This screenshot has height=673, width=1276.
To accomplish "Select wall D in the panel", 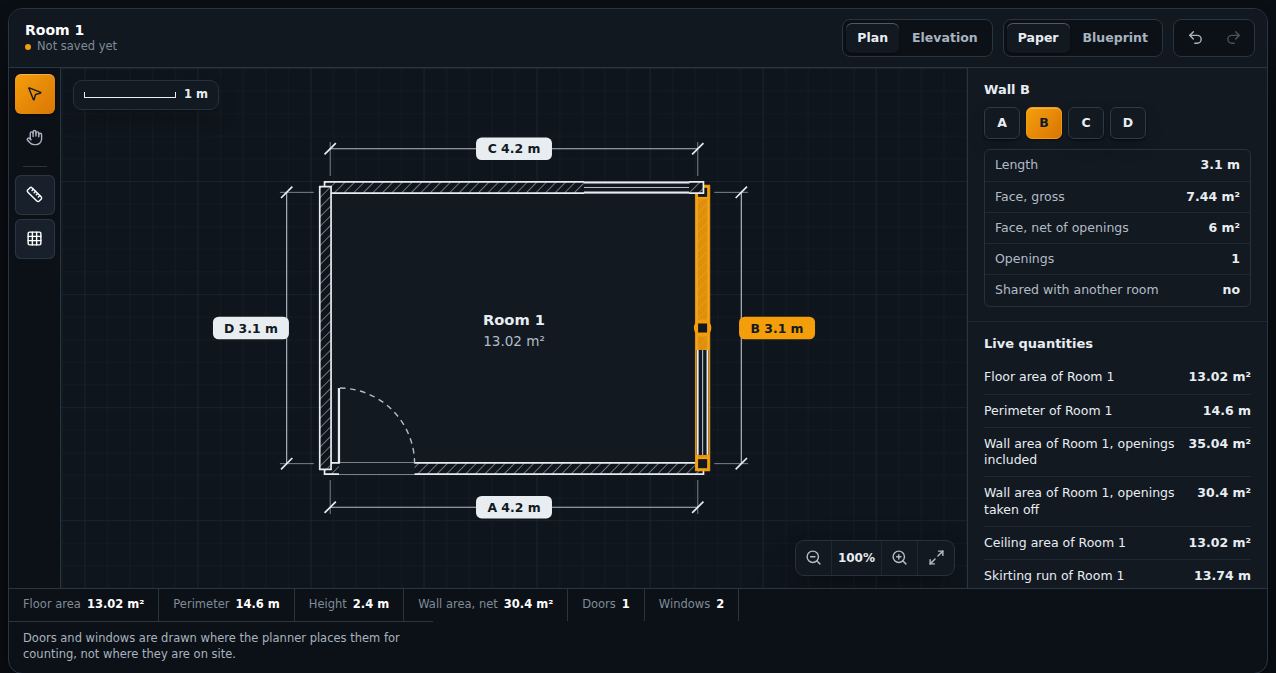I will click(x=1128, y=123).
